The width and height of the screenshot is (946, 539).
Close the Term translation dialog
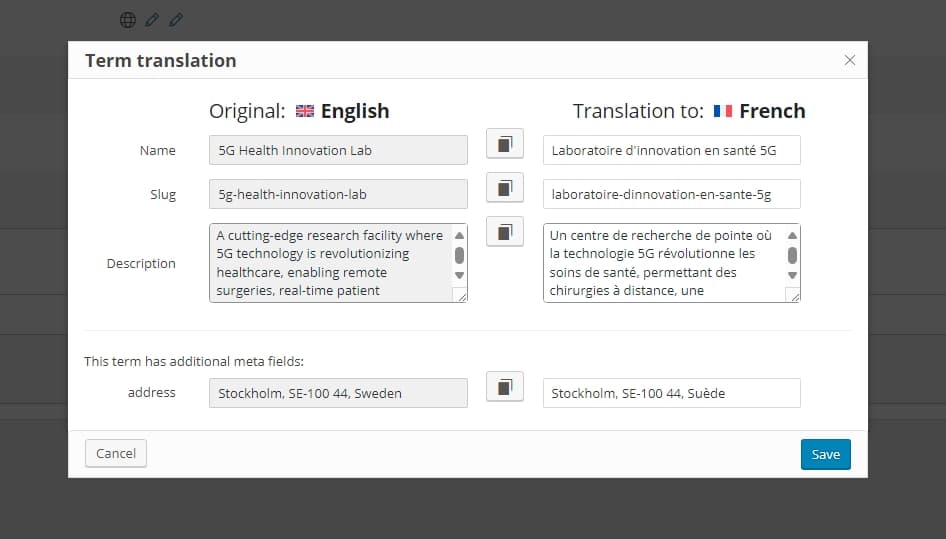(x=850, y=60)
